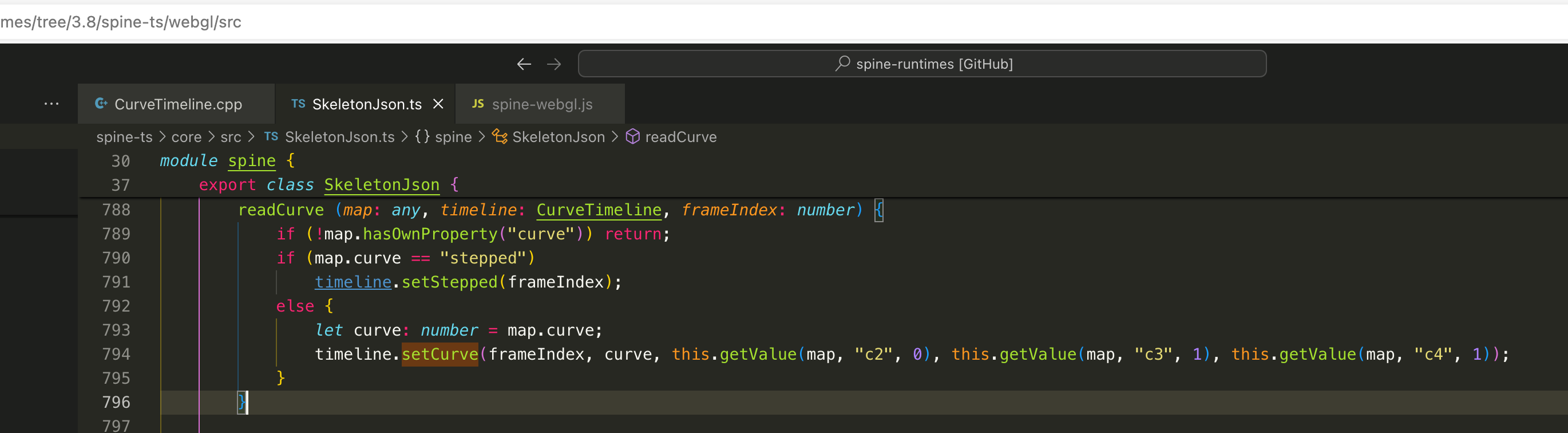Screen dimensions: 1568x433
Task: Click the TS icon on SkeletonJson.ts tab
Action: click(298, 104)
